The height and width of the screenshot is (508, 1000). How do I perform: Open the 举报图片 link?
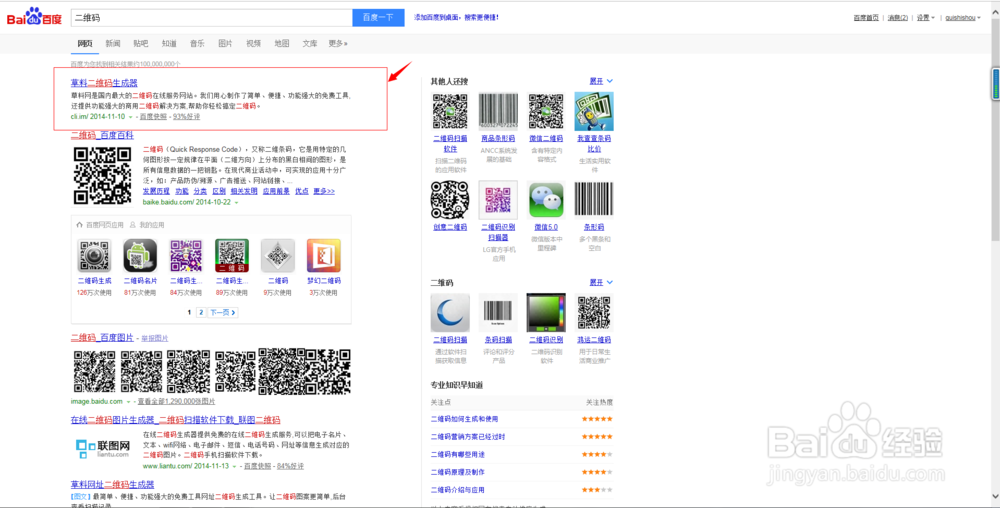[155, 338]
